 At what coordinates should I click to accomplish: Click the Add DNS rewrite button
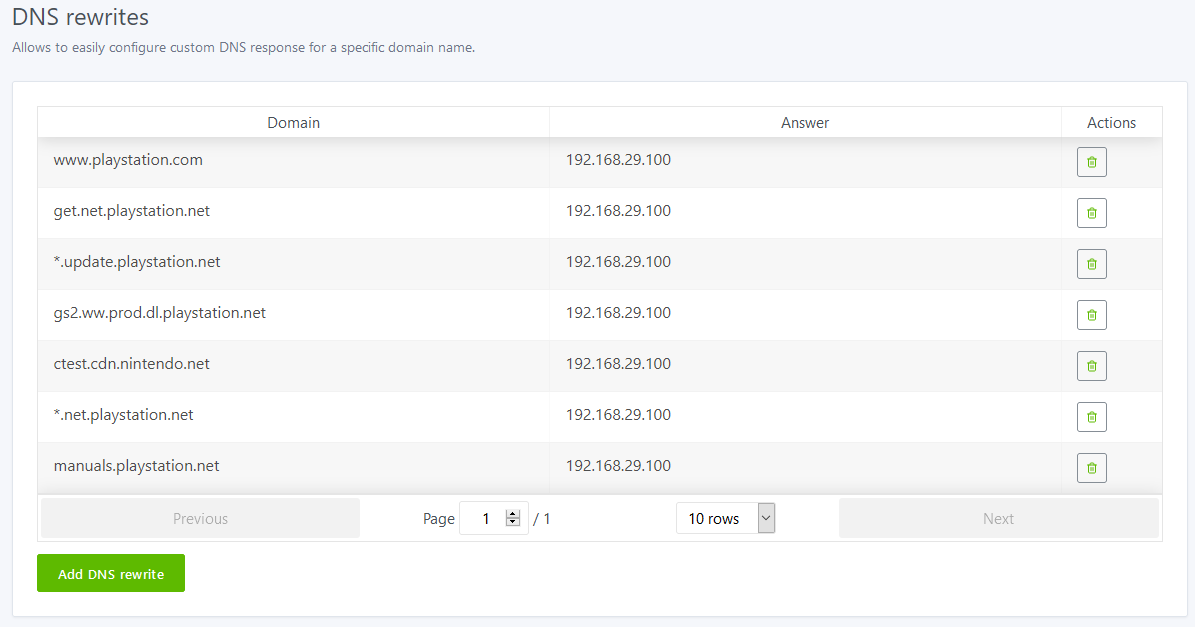click(111, 574)
